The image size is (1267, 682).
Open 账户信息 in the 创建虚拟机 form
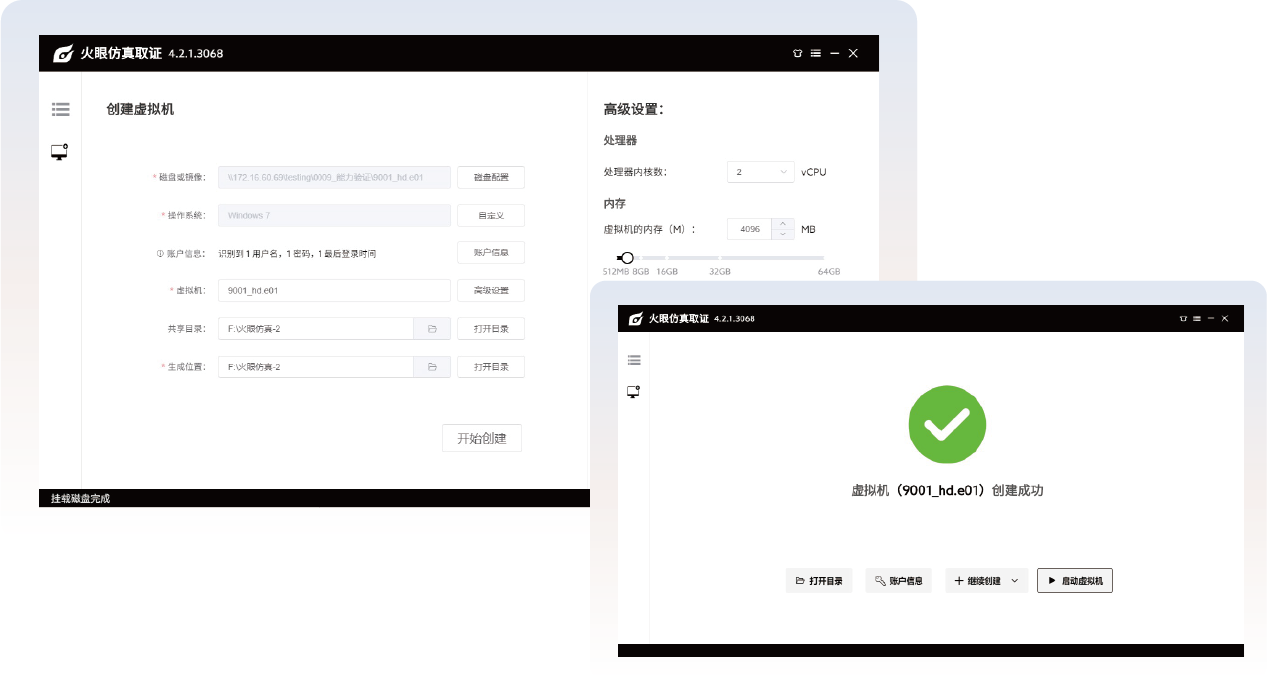tap(491, 253)
